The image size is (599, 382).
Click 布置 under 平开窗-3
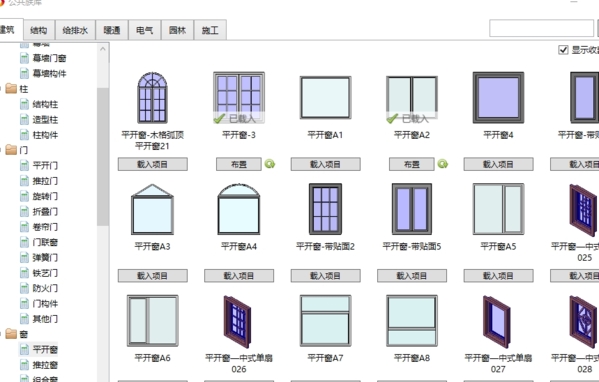click(239, 164)
